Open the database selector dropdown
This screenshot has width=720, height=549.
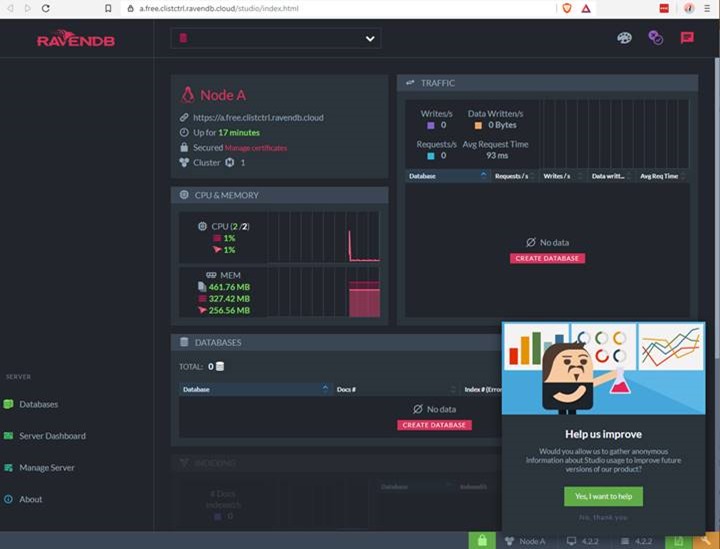click(x=276, y=39)
